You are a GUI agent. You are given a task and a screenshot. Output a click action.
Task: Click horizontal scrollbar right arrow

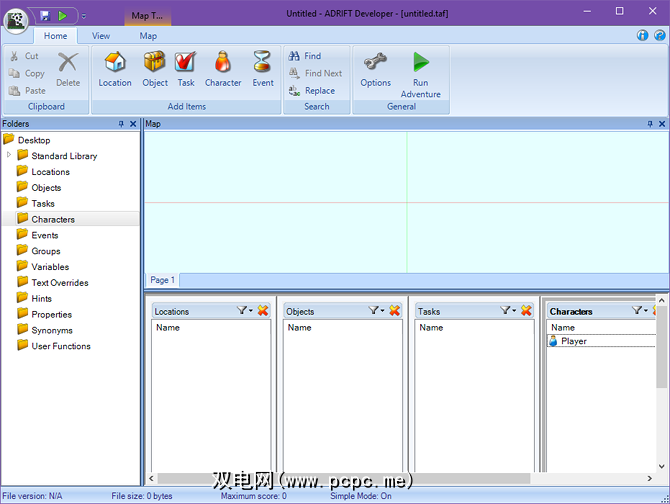[x=649, y=478]
